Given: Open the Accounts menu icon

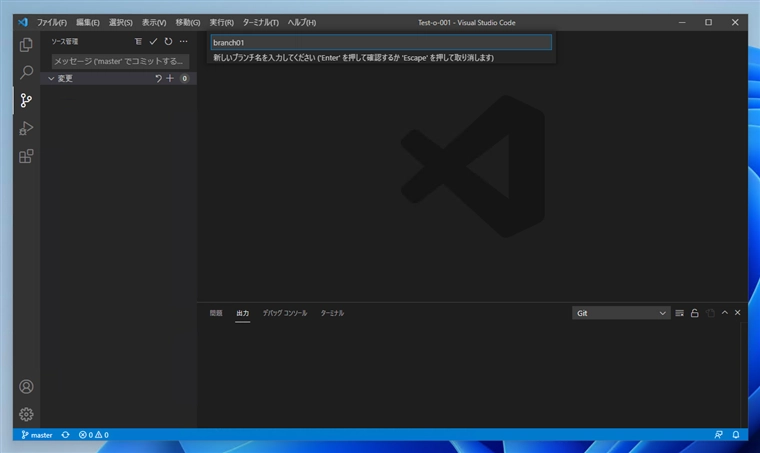Looking at the screenshot, I should pos(26,387).
